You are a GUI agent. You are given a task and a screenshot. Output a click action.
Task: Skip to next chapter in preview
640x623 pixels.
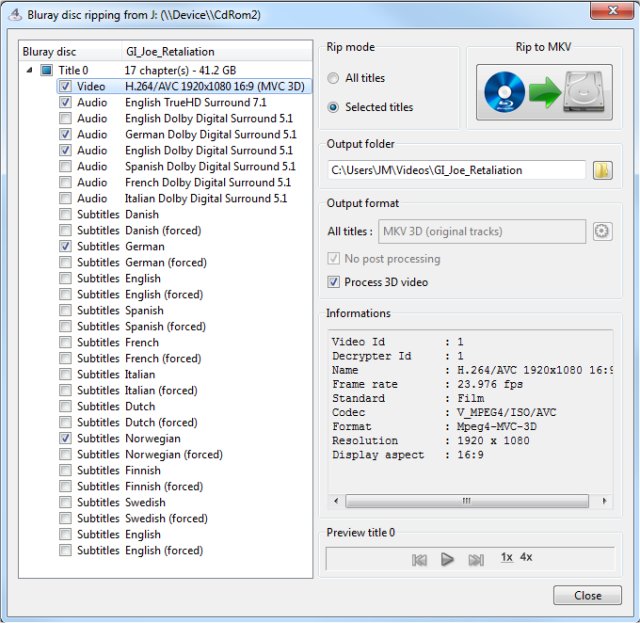click(x=476, y=560)
